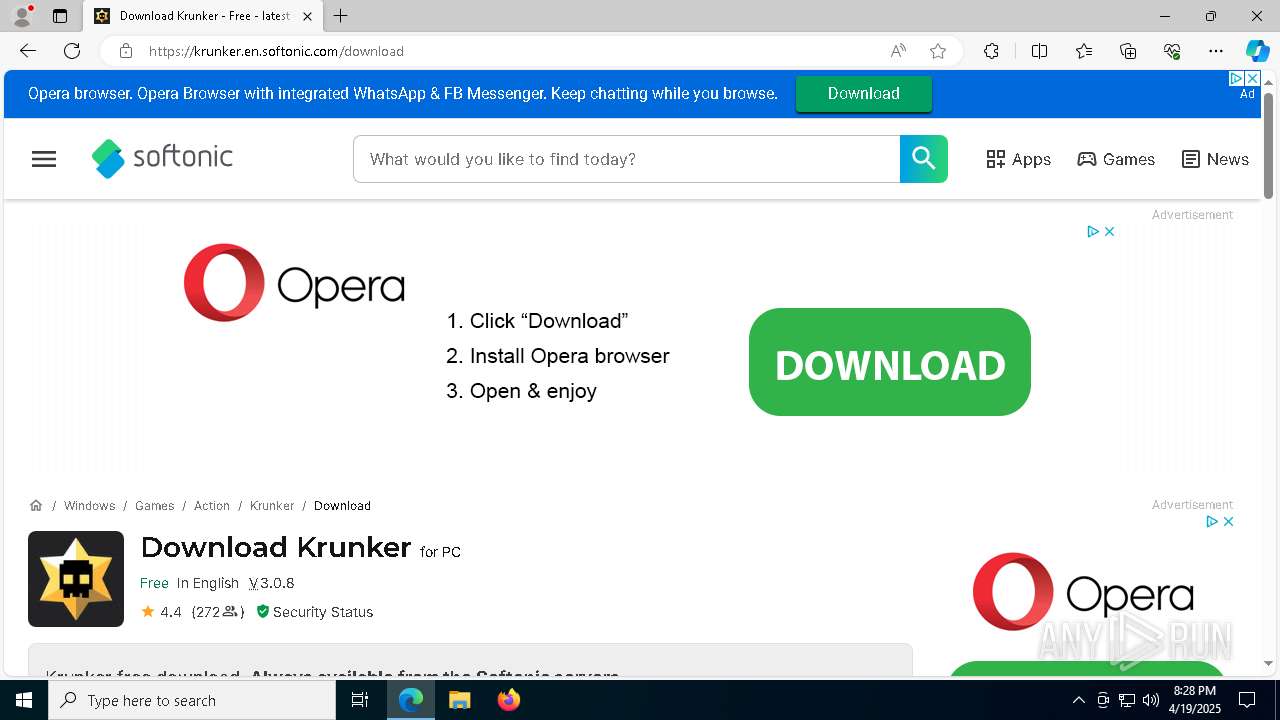This screenshot has width=1280, height=720.
Task: Open a new browser tab
Action: coord(341,16)
